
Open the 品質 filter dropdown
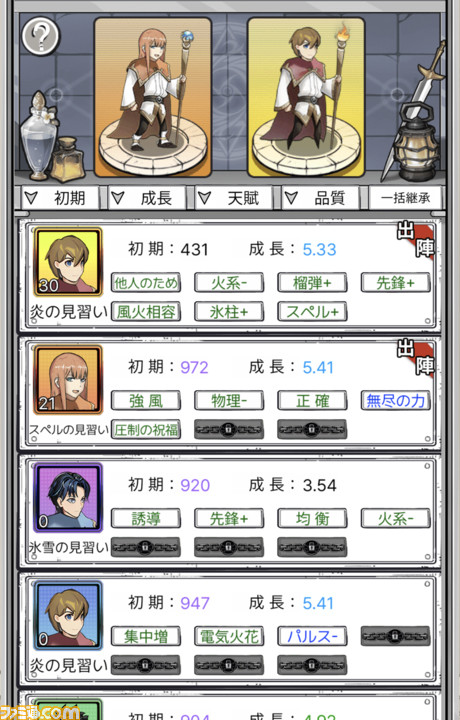coord(320,198)
